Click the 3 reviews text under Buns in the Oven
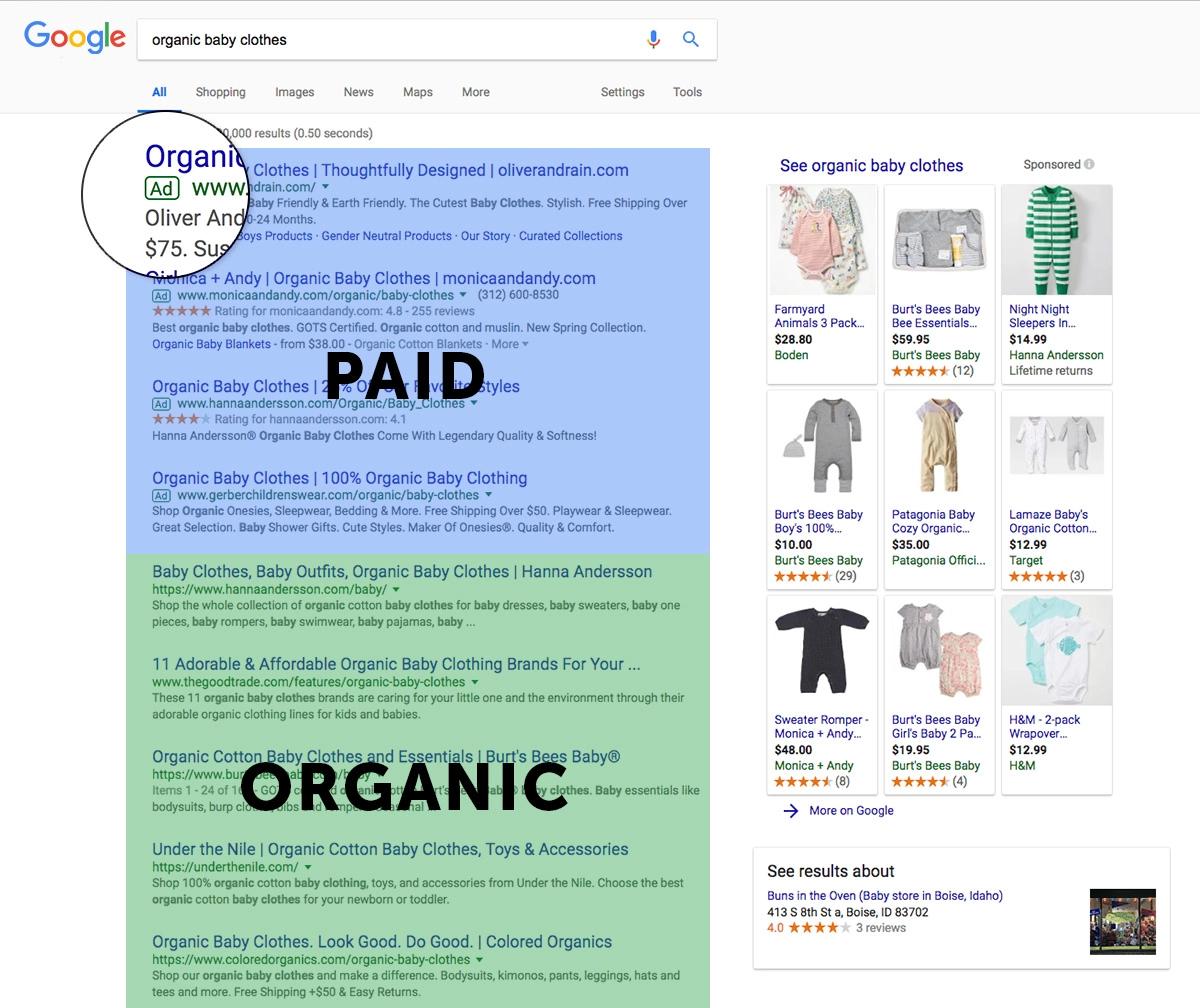The height and width of the screenshot is (1008, 1200). coord(881,928)
